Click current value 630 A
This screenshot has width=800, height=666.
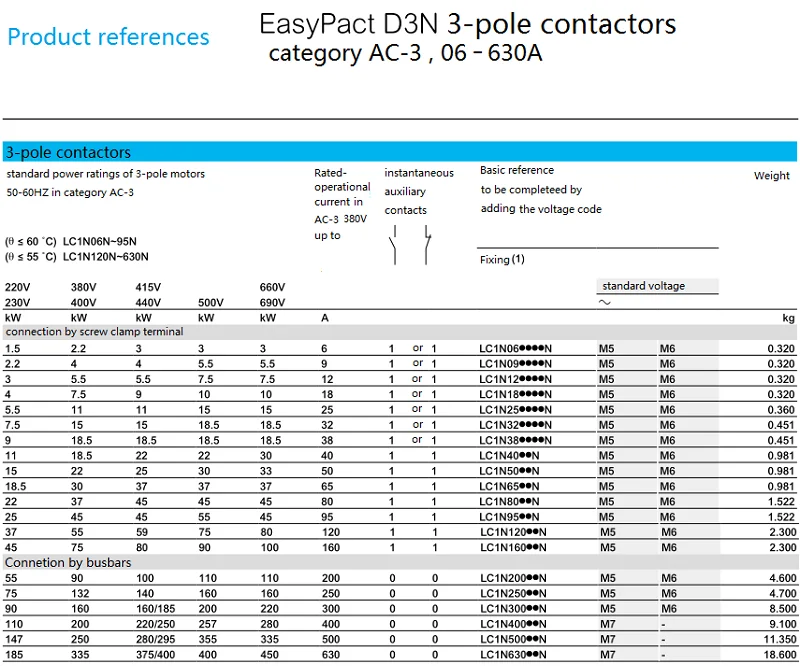(x=331, y=655)
